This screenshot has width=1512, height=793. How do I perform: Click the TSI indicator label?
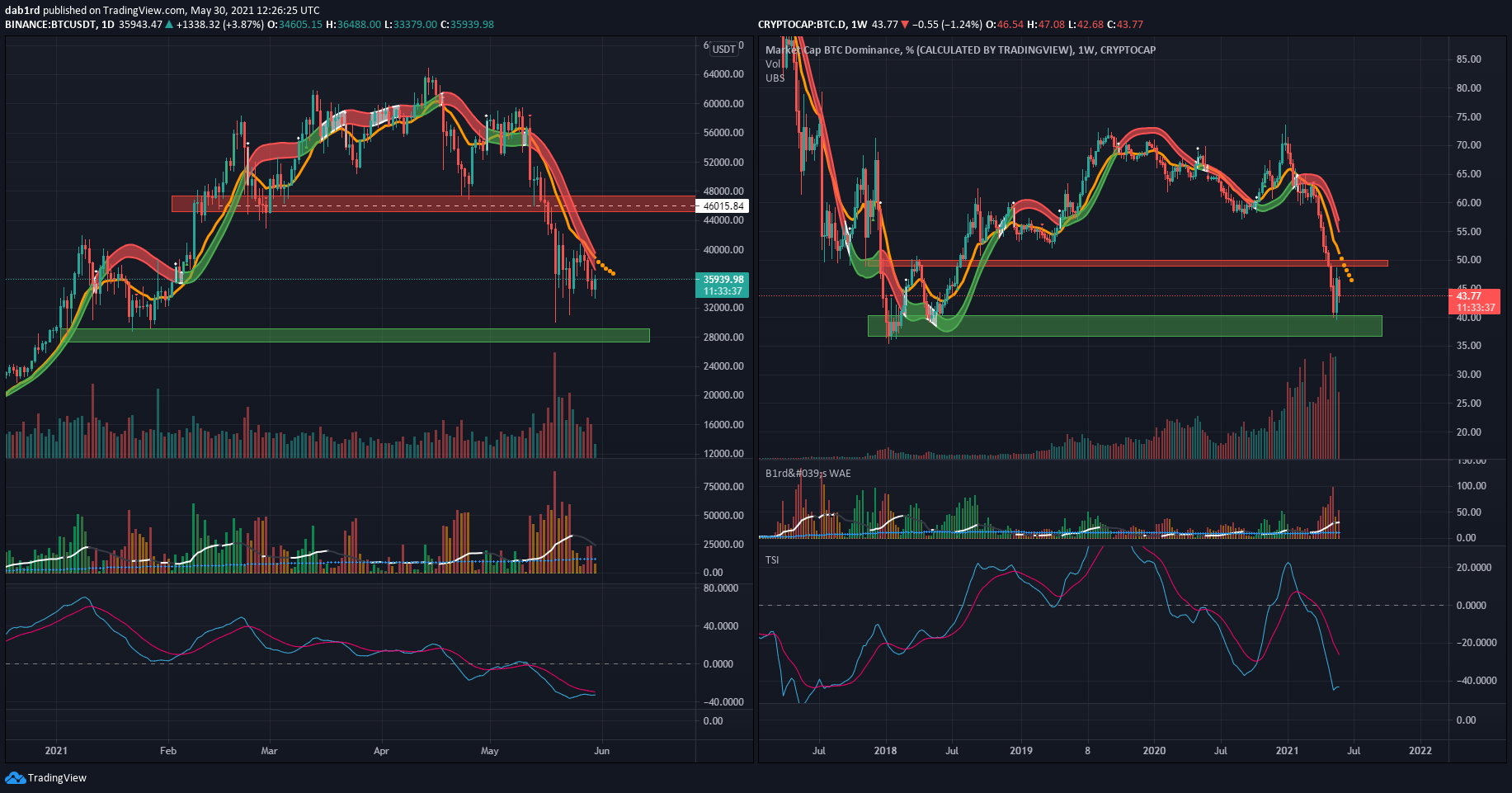click(772, 560)
